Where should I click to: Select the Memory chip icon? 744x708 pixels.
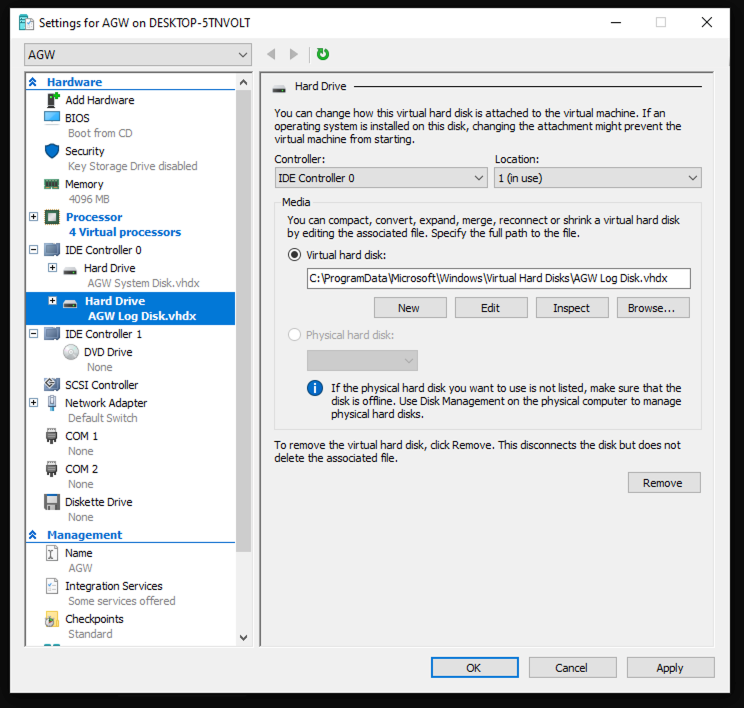click(x=53, y=184)
